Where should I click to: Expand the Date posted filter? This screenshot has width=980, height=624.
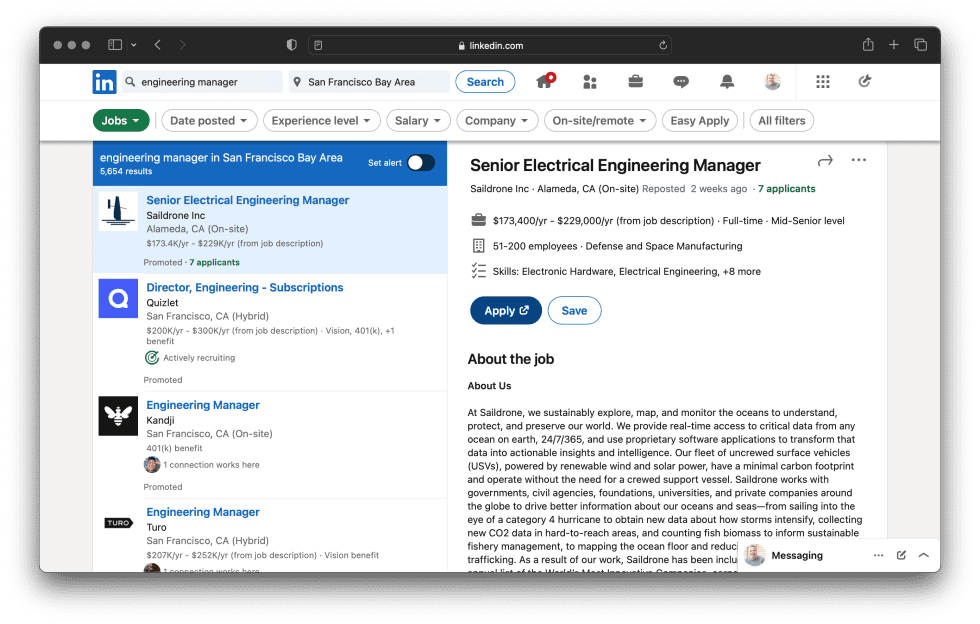(x=208, y=121)
